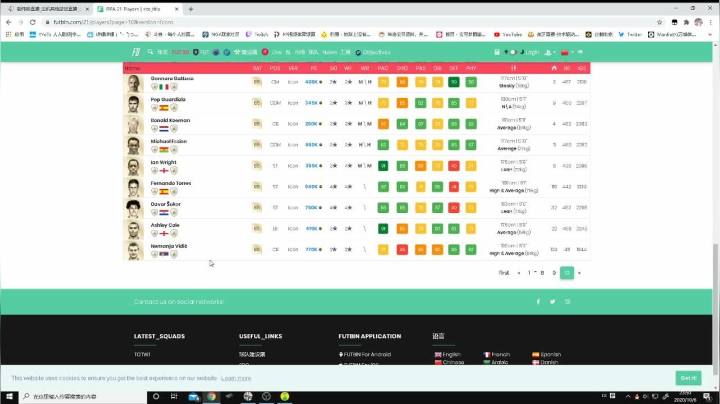
Task: Click the Windows taskbar search box
Action: click(83, 396)
